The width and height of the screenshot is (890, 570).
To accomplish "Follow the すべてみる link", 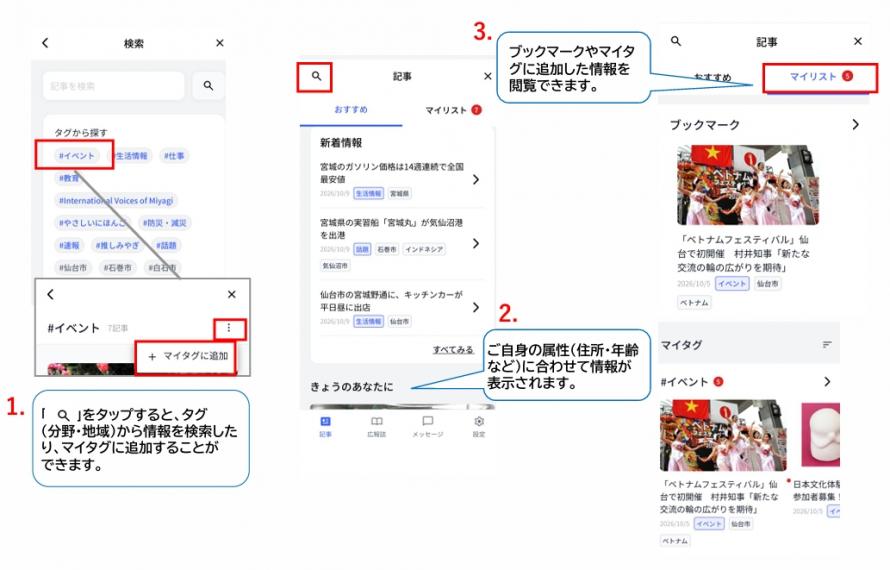I will pos(453,350).
